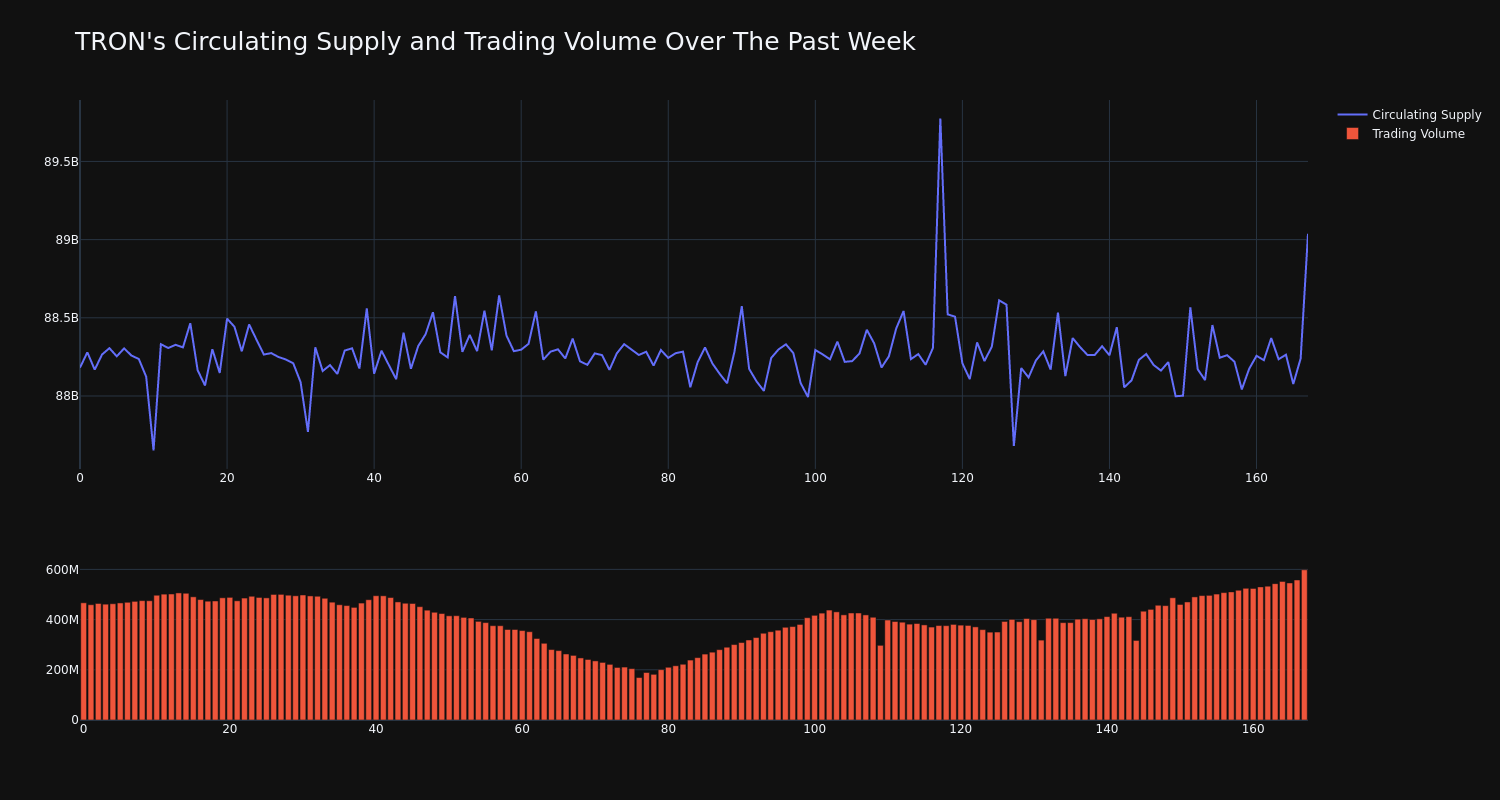Click x-axis label 60 on the supply chart
Viewport: 1500px width, 800px height.
pos(521,478)
